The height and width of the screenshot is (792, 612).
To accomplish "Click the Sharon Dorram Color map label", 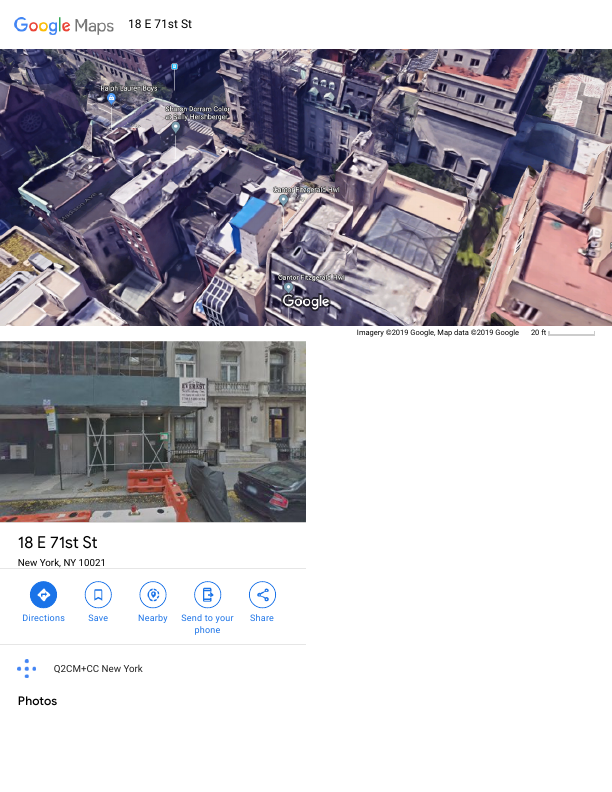I will pos(197,113).
